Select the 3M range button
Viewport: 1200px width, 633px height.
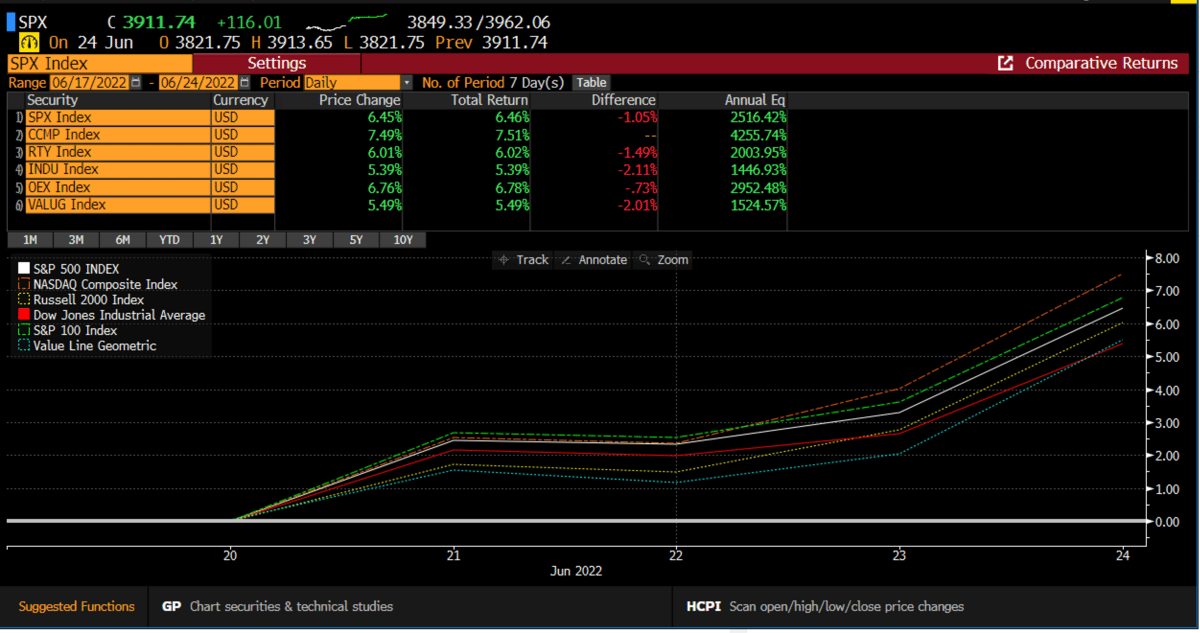coord(76,240)
